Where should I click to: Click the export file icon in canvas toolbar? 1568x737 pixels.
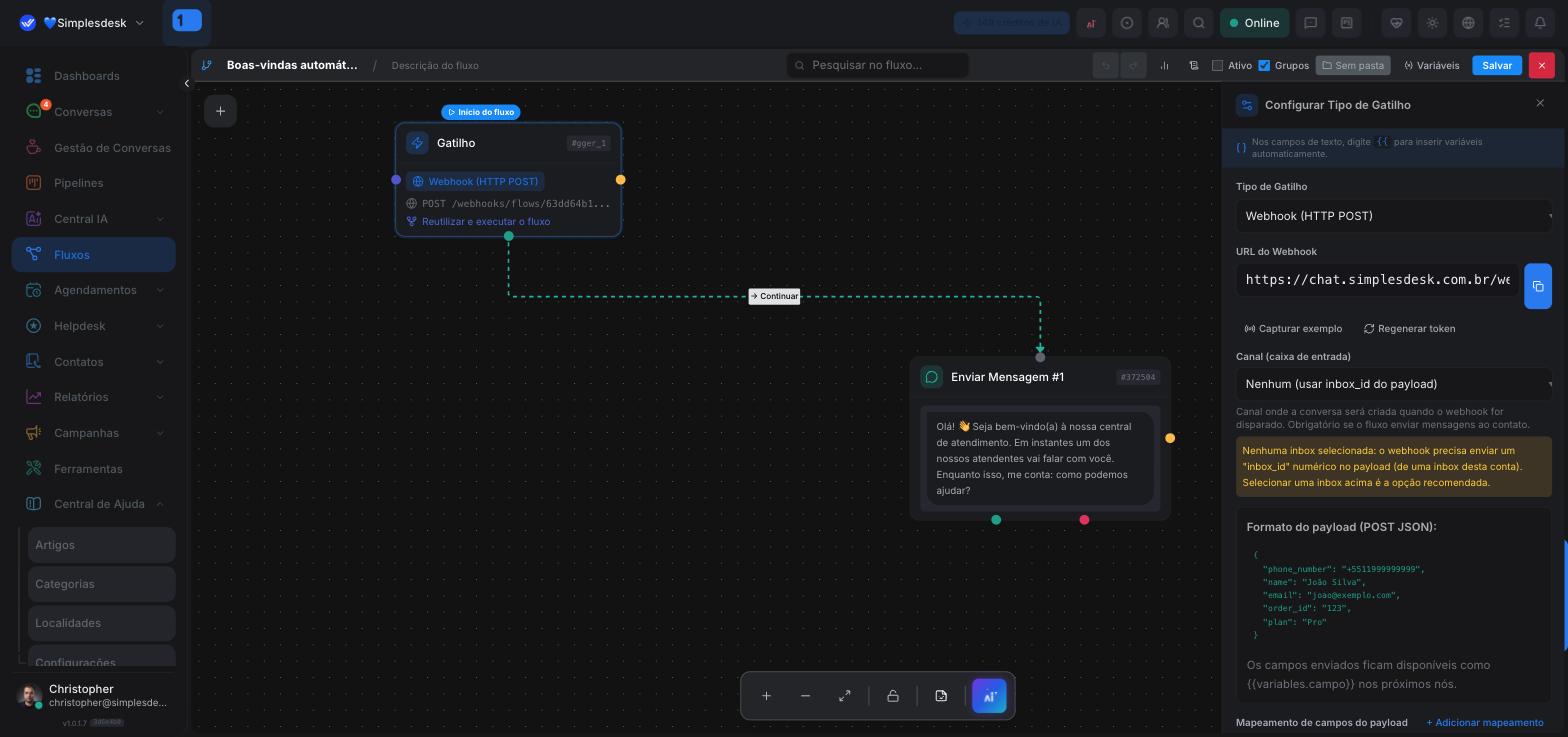(941, 696)
